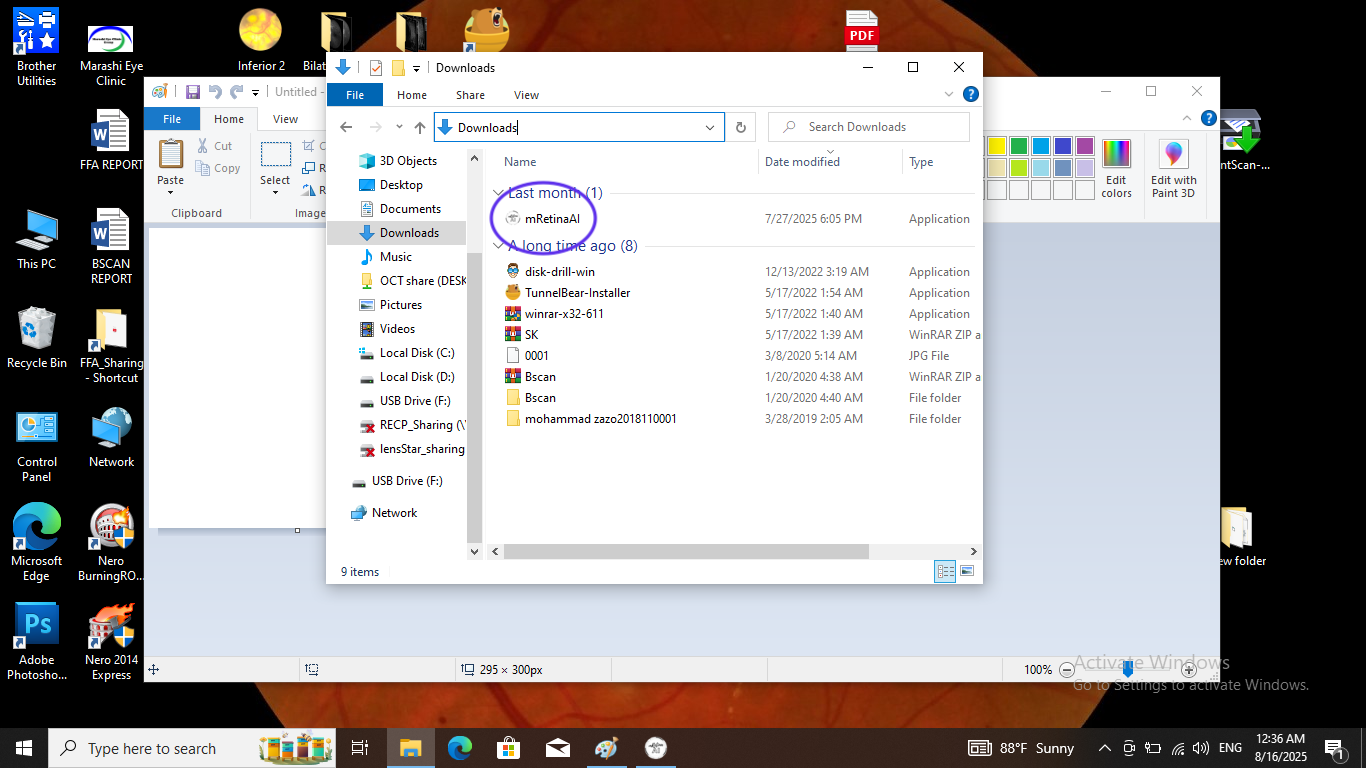
Task: Click the back navigation arrow in Explorer
Action: 346,127
